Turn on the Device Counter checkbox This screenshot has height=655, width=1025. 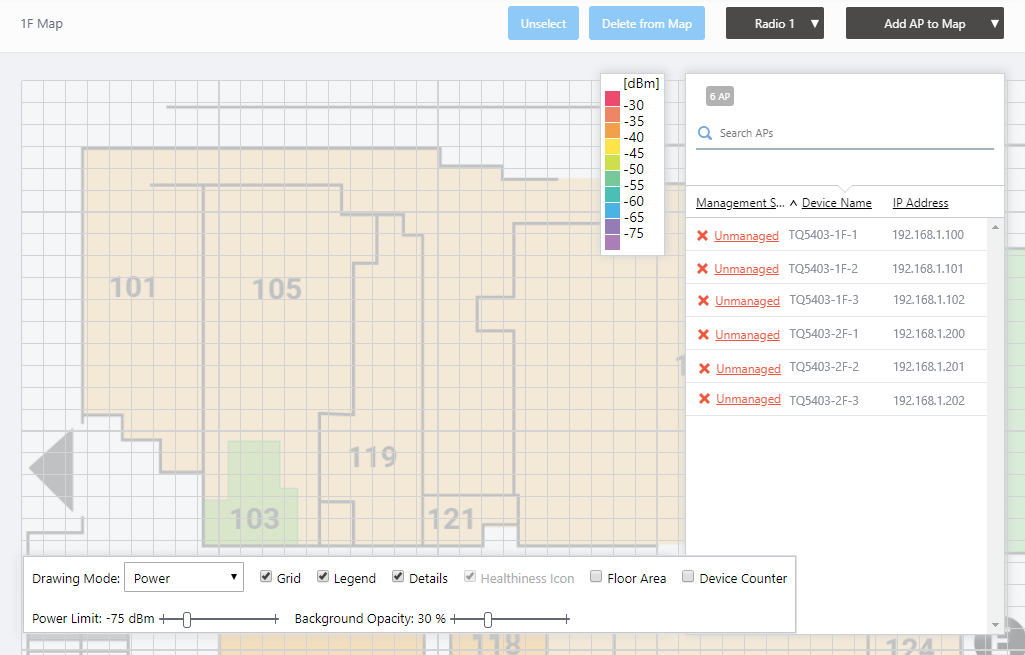(x=688, y=577)
